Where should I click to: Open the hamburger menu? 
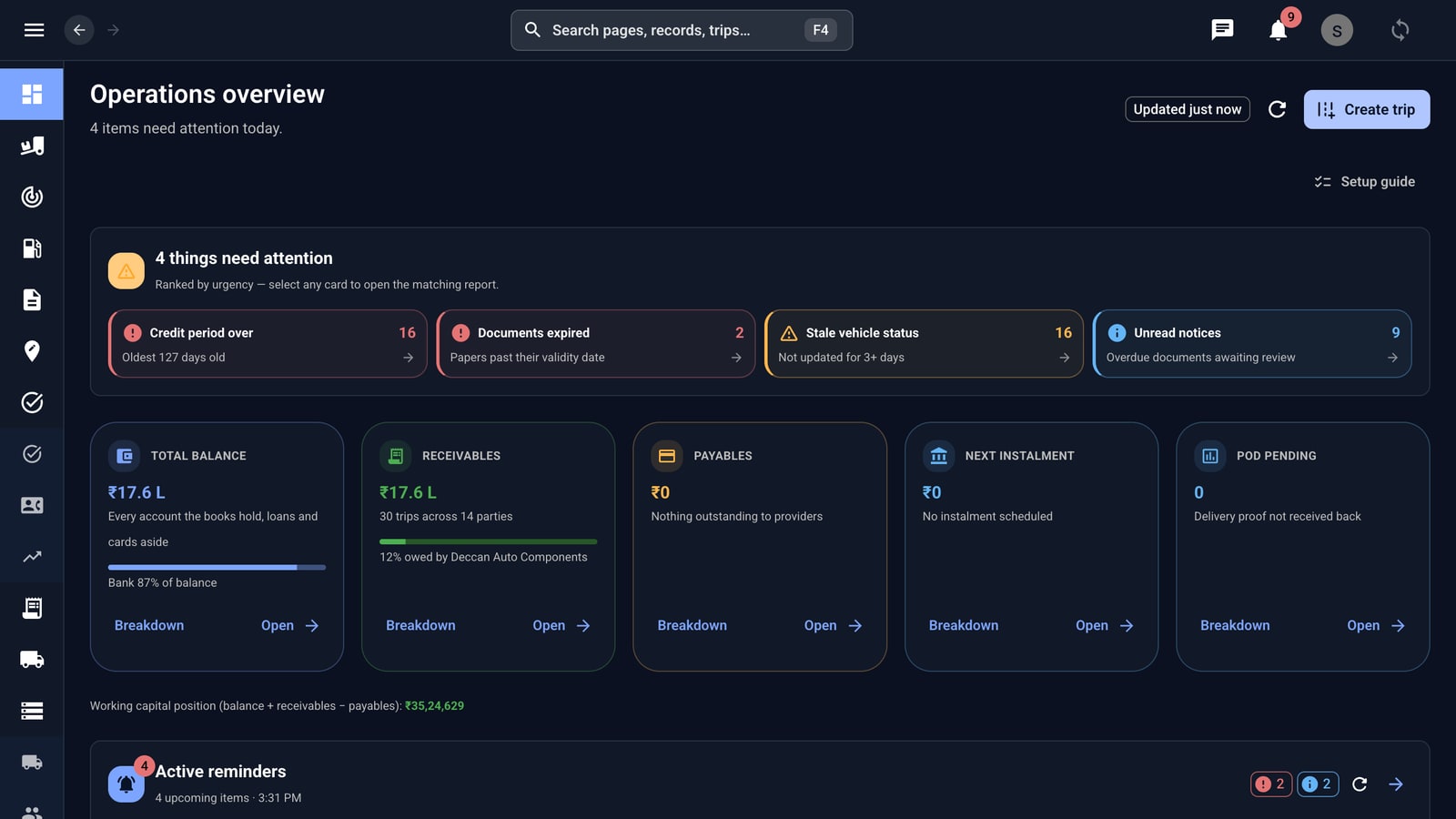coord(34,30)
